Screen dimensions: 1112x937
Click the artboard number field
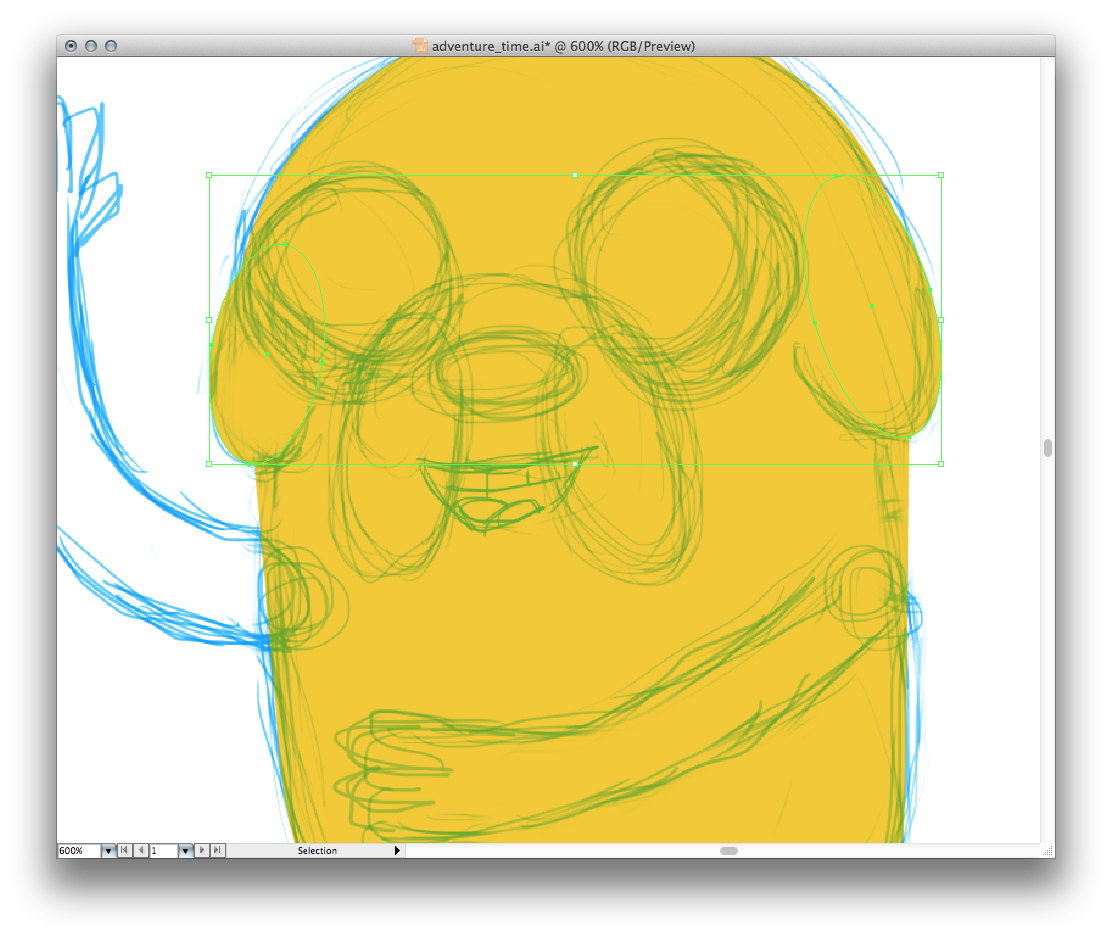click(163, 851)
